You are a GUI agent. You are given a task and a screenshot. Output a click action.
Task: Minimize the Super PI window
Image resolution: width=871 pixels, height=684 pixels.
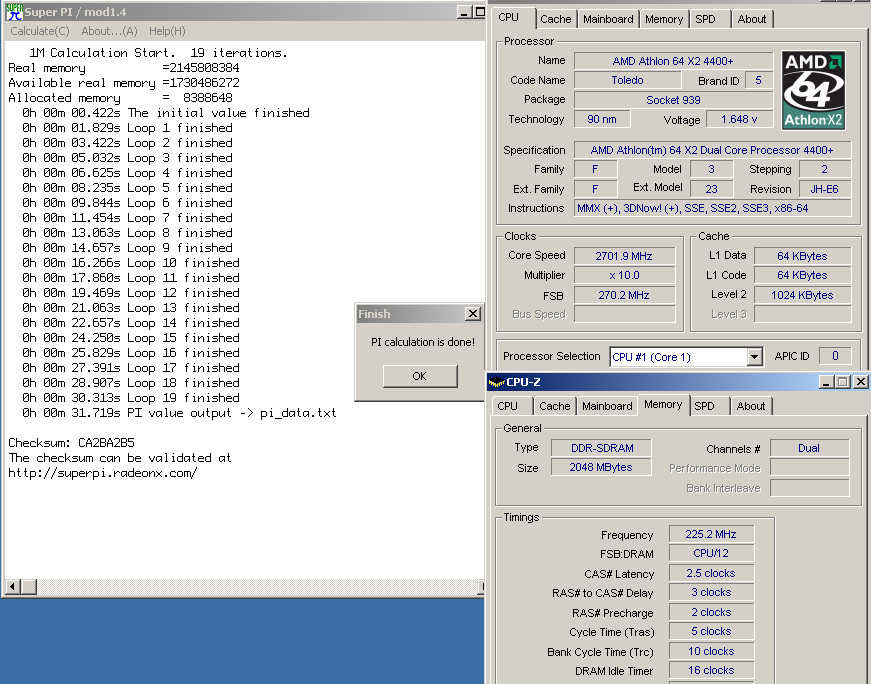coord(464,12)
